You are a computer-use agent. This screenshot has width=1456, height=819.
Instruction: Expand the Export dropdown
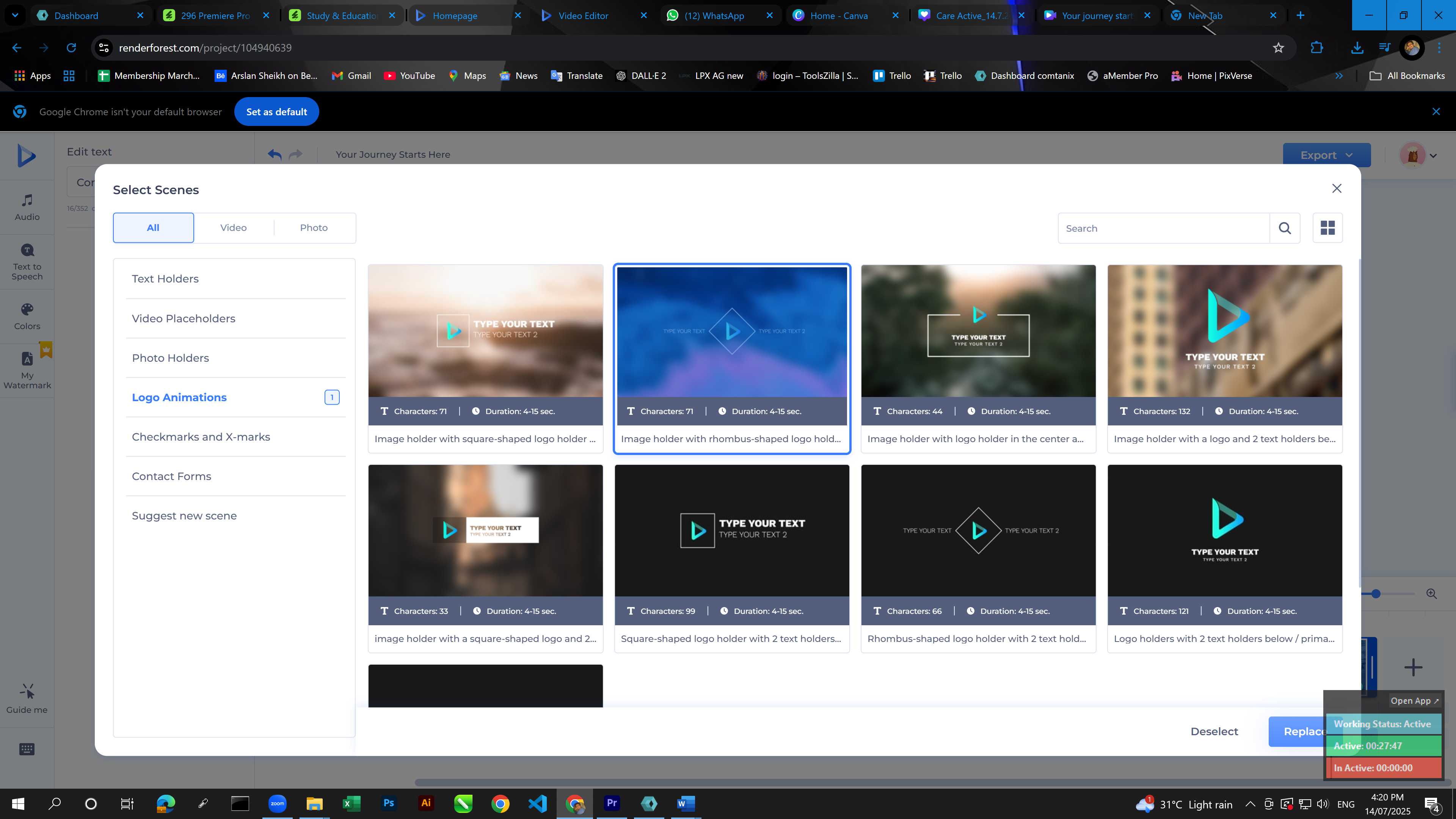[1327, 155]
